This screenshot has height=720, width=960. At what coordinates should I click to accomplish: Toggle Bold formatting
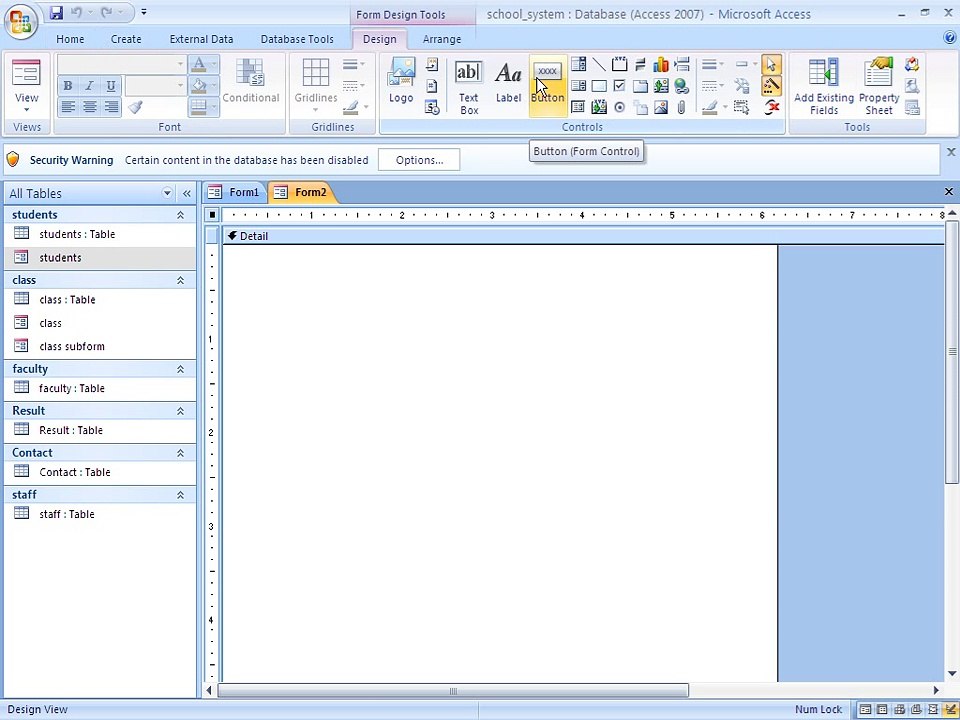68,86
